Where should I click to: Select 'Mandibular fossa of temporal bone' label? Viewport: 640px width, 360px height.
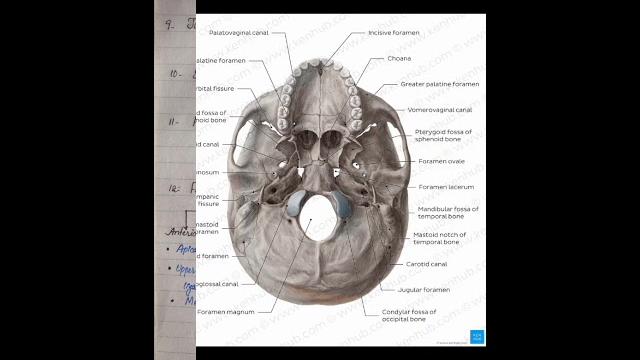[x=448, y=213]
